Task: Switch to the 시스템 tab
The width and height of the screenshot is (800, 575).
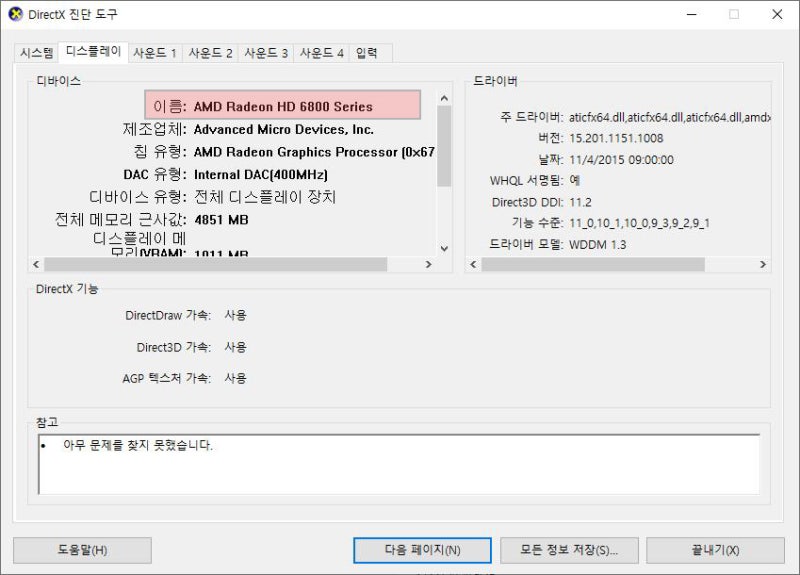Action: [x=36, y=53]
